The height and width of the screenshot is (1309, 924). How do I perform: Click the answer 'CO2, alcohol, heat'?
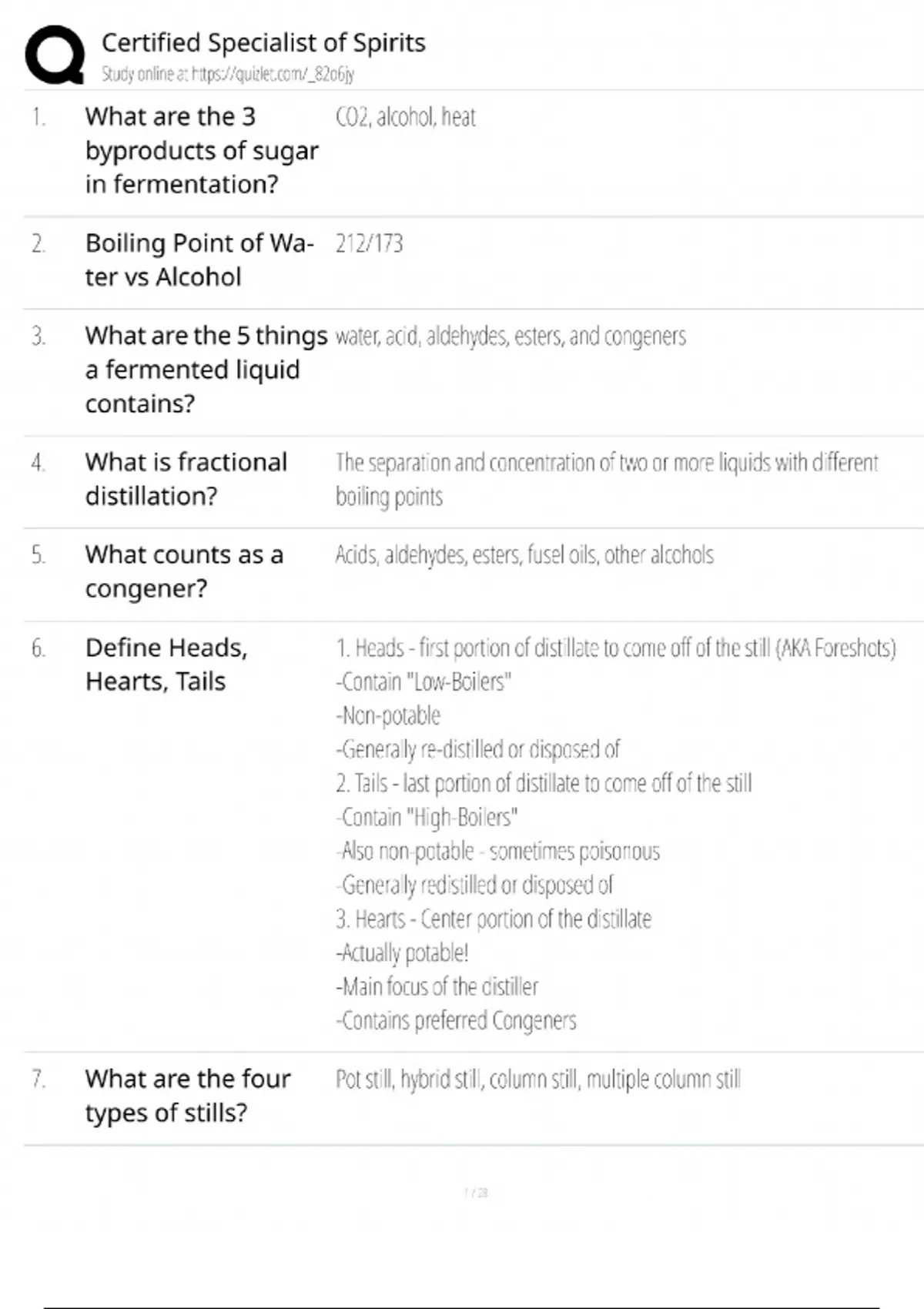[406, 117]
